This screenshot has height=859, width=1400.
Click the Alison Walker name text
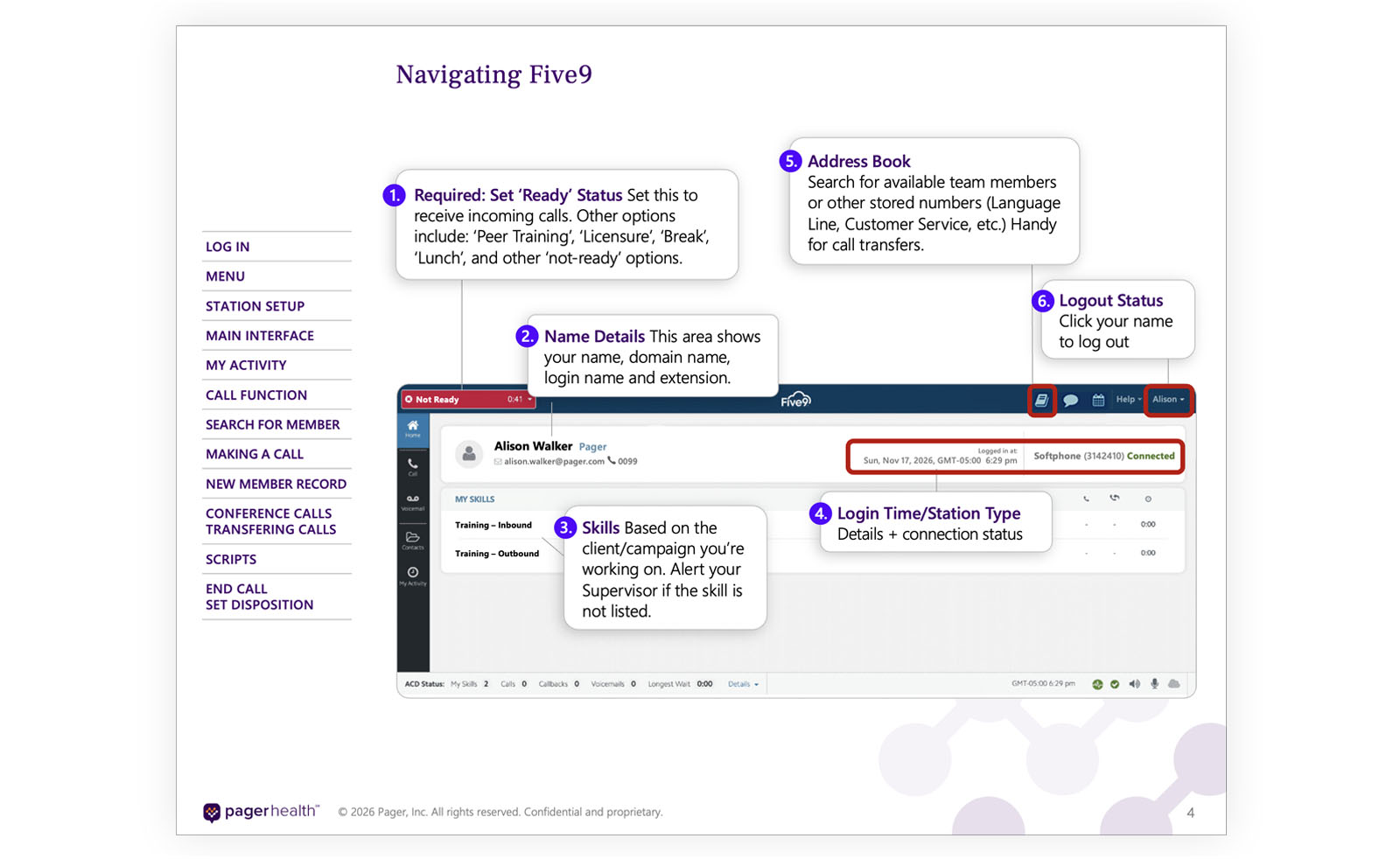coord(533,446)
